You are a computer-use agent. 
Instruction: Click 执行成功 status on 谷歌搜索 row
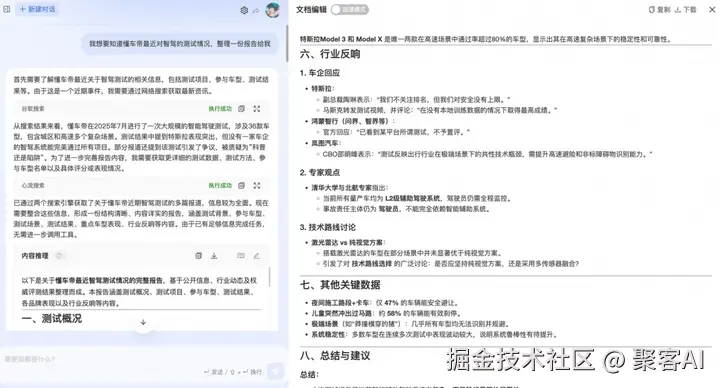[x=220, y=109]
